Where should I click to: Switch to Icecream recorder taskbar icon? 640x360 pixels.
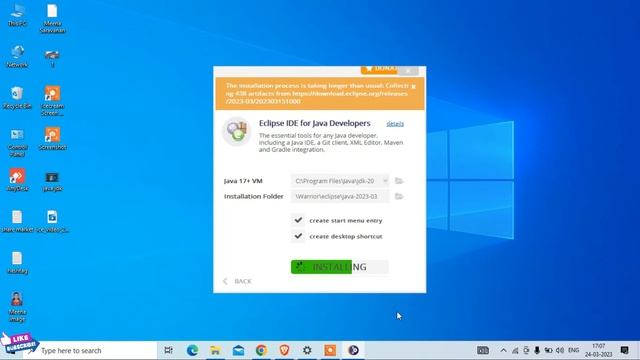[330, 350]
